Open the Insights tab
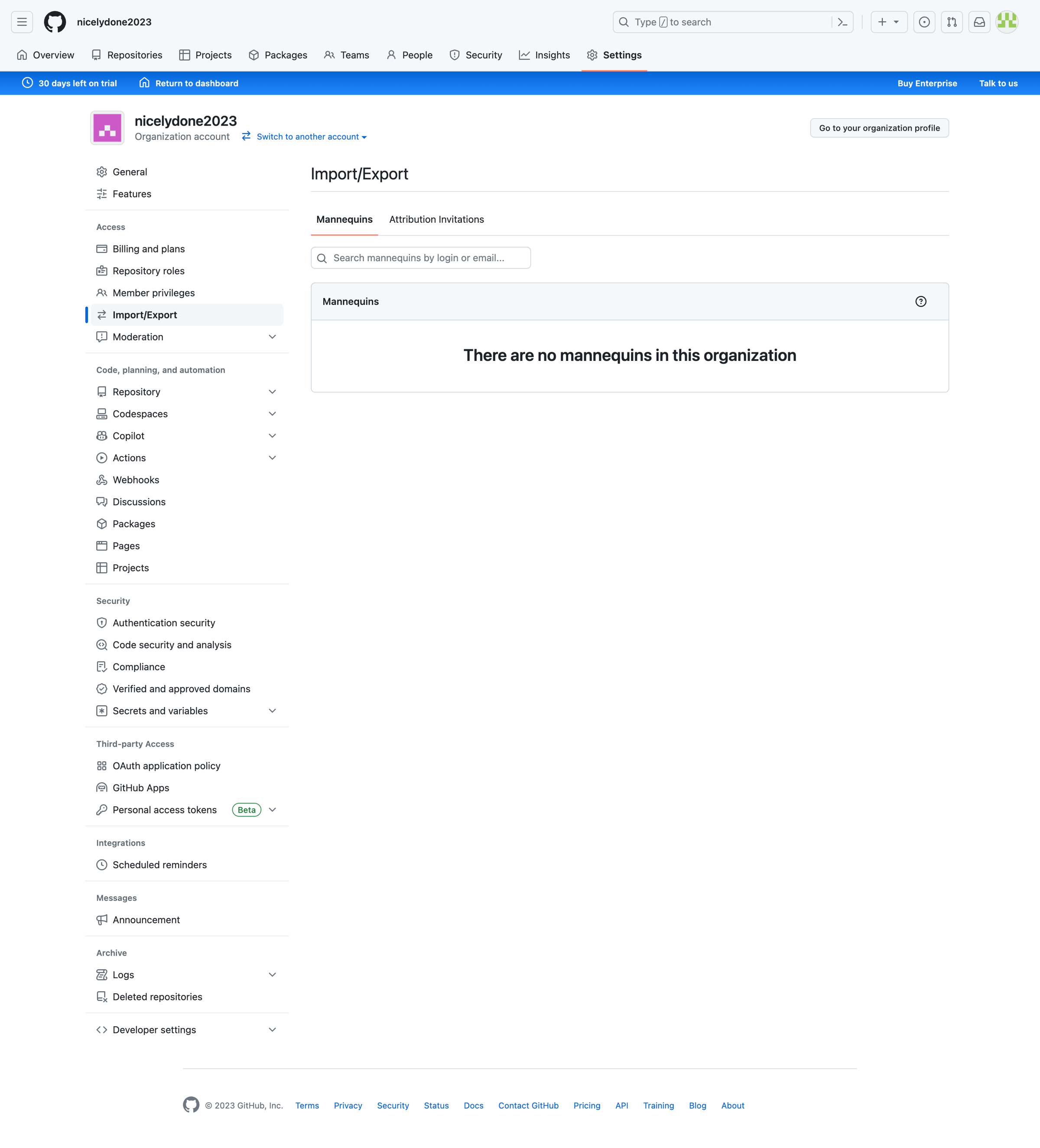The width and height of the screenshot is (1040, 1148). [x=544, y=55]
